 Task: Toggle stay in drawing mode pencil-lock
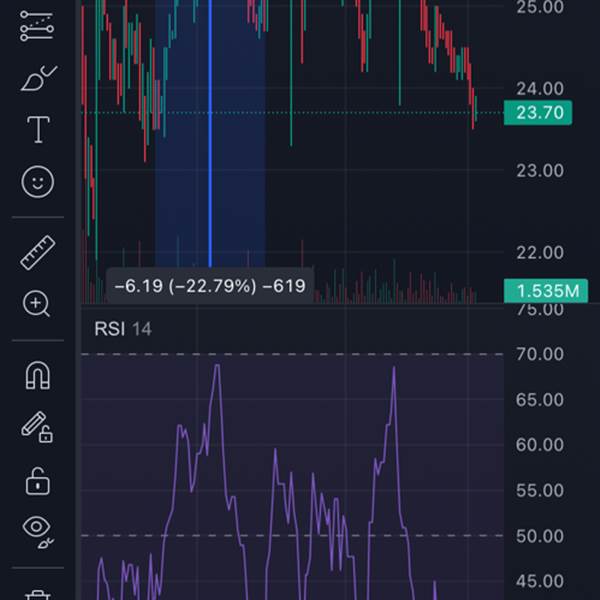point(38,428)
